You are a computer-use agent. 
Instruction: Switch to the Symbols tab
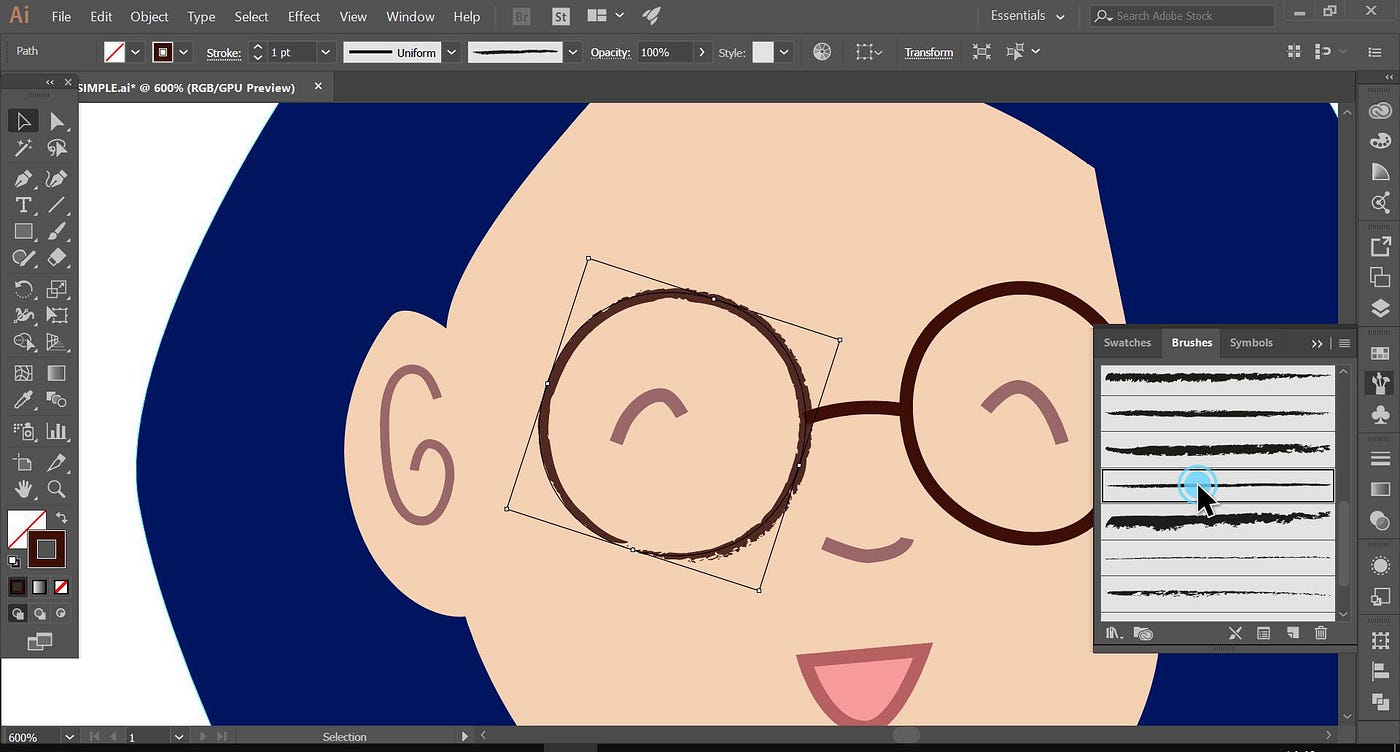pos(1250,342)
